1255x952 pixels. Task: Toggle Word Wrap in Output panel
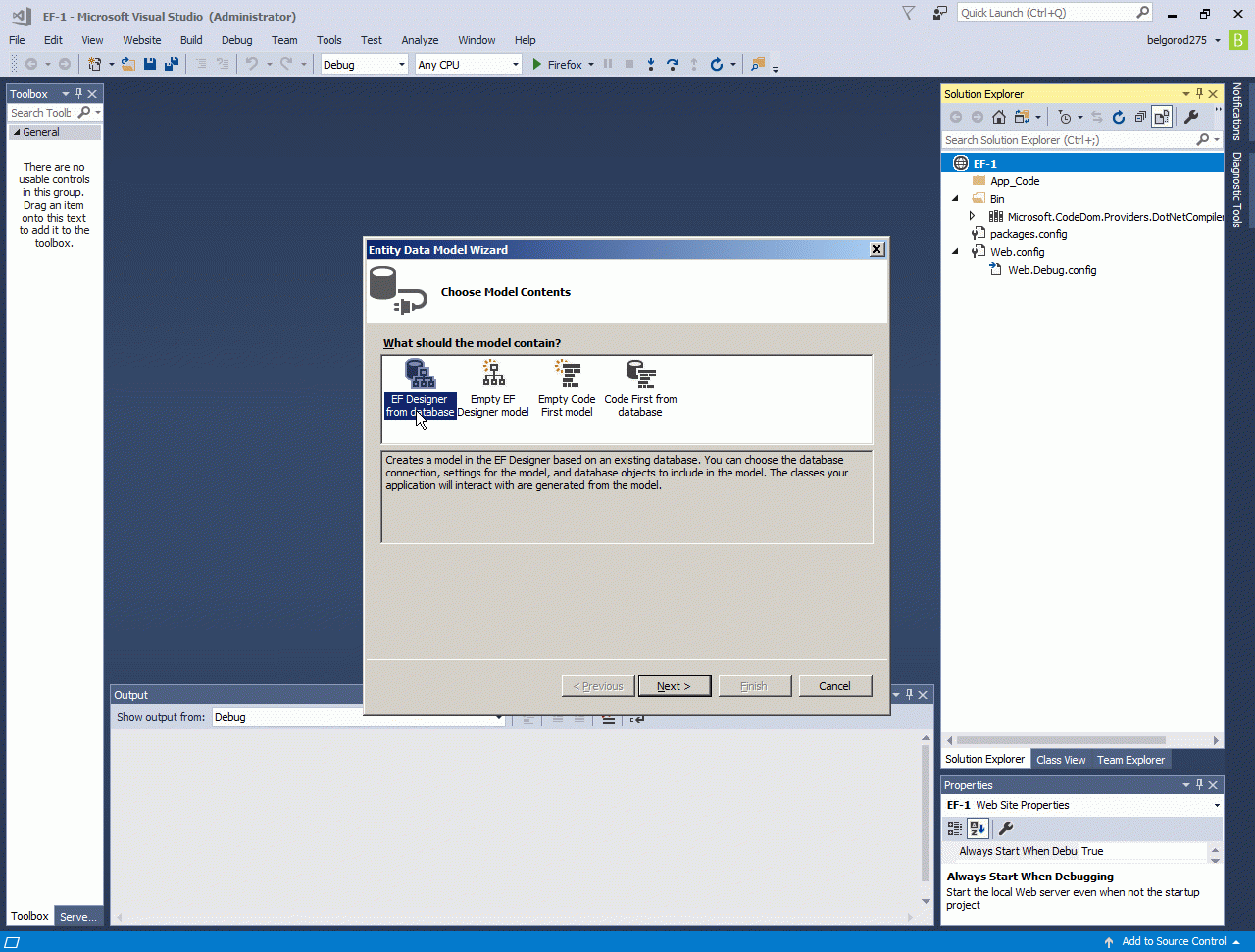pos(637,718)
